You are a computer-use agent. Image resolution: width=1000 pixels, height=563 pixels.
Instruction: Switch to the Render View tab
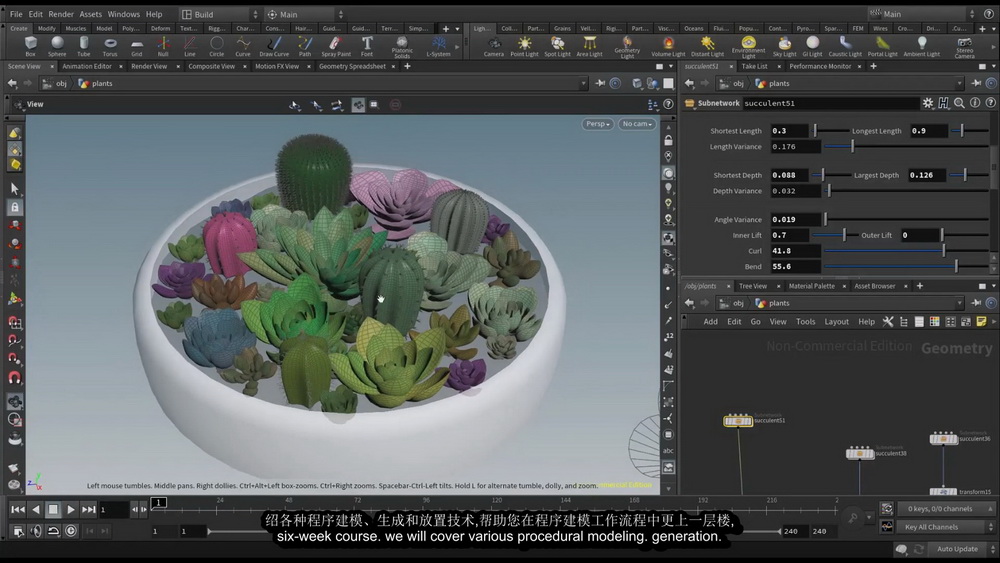(x=149, y=66)
